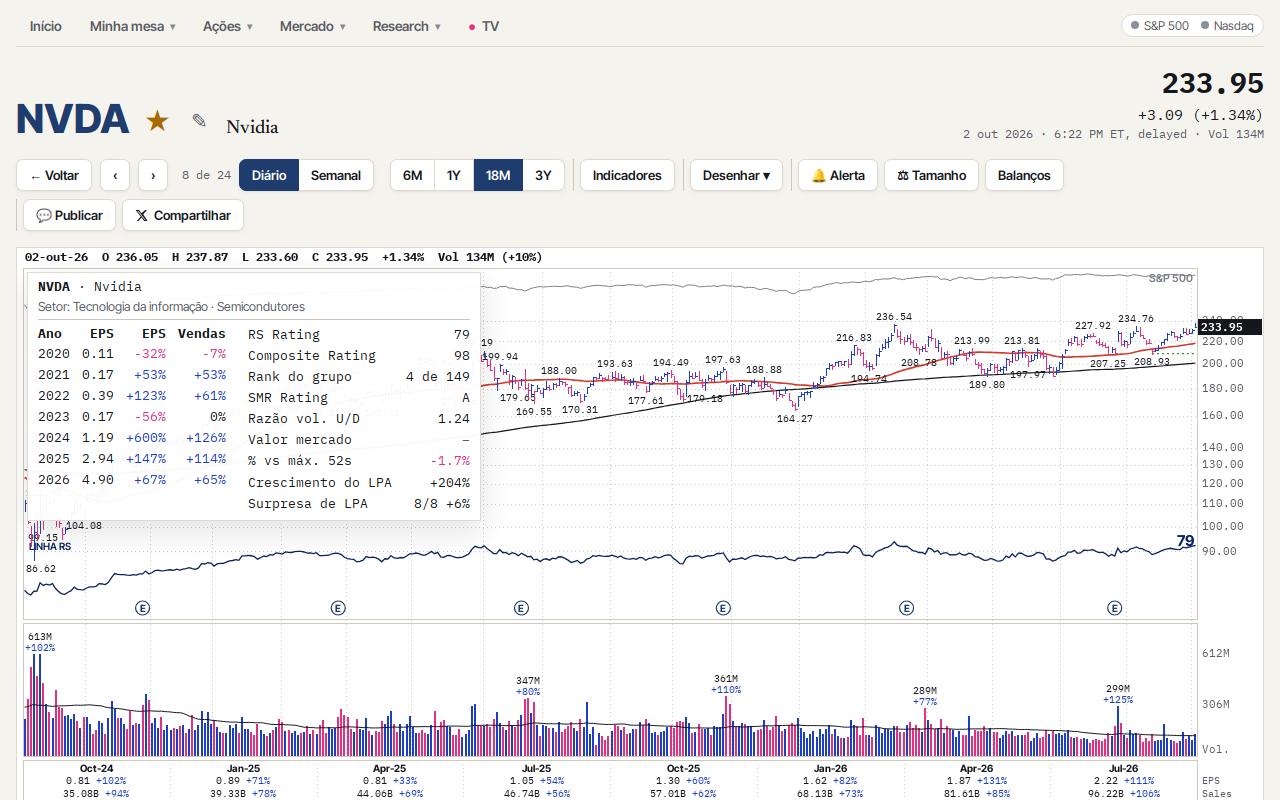
Task: Open the Tamanho position sizing button
Action: tap(931, 175)
